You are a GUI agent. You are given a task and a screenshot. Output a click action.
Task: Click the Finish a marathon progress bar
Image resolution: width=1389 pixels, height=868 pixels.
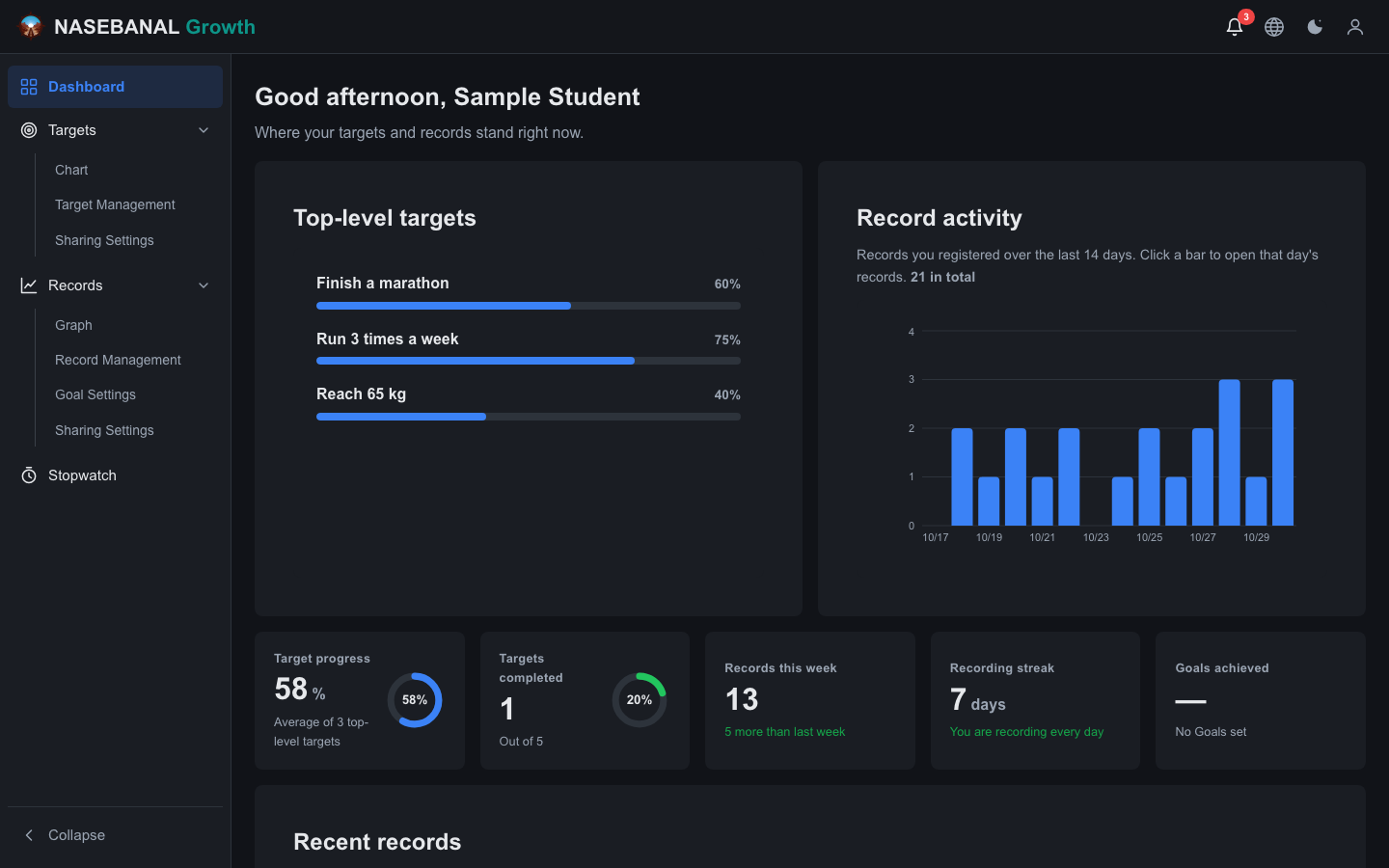coord(529,306)
